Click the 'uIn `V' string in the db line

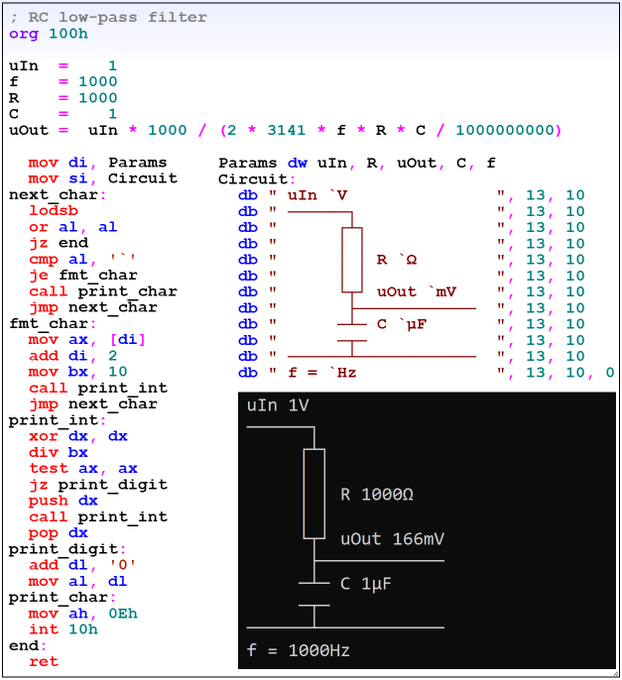point(318,196)
